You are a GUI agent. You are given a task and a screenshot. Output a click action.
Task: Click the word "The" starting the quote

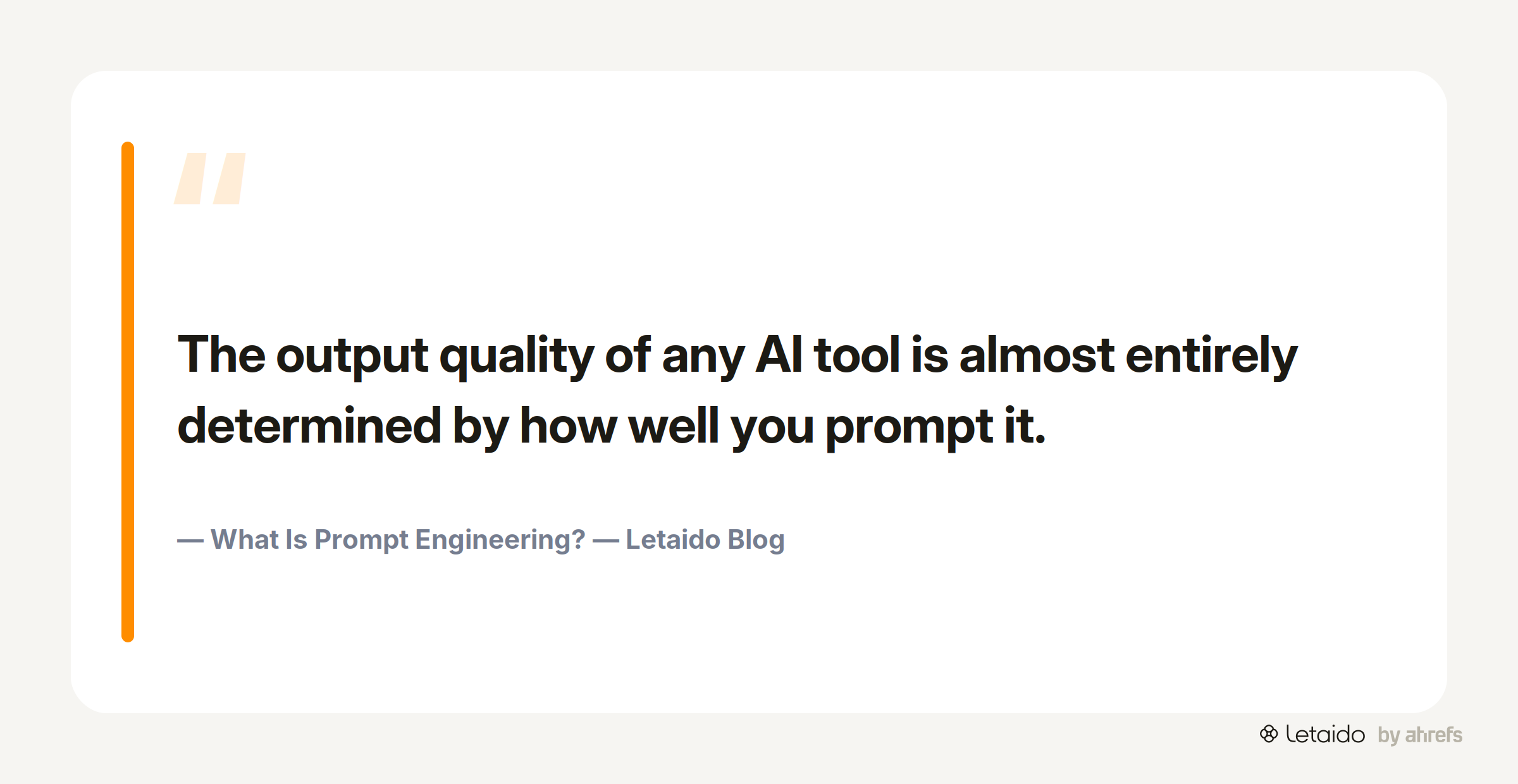(x=221, y=355)
